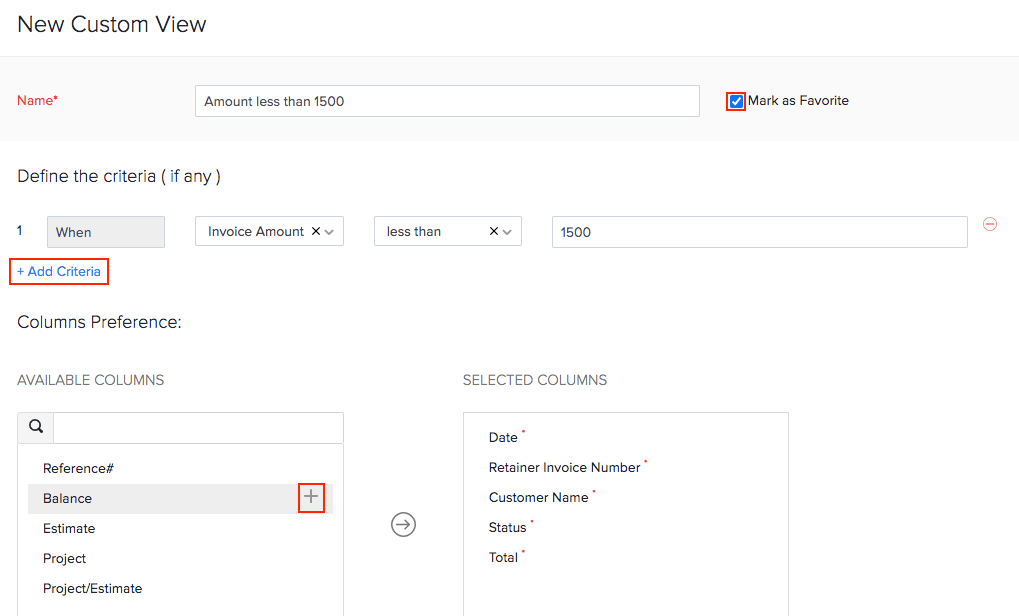Click the search magnifier in Available Columns
The image size is (1019, 616).
(36, 427)
